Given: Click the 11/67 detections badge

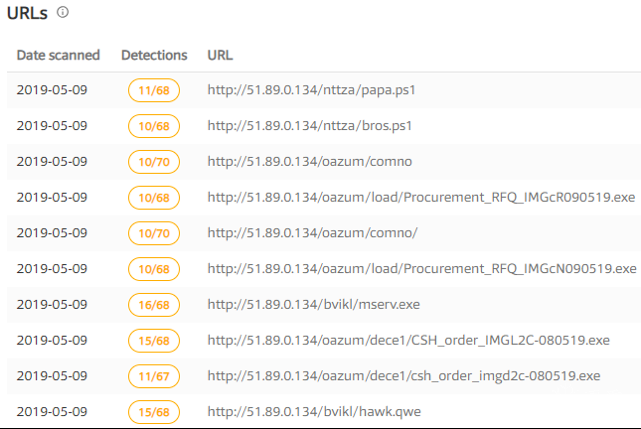Looking at the screenshot, I should [154, 376].
